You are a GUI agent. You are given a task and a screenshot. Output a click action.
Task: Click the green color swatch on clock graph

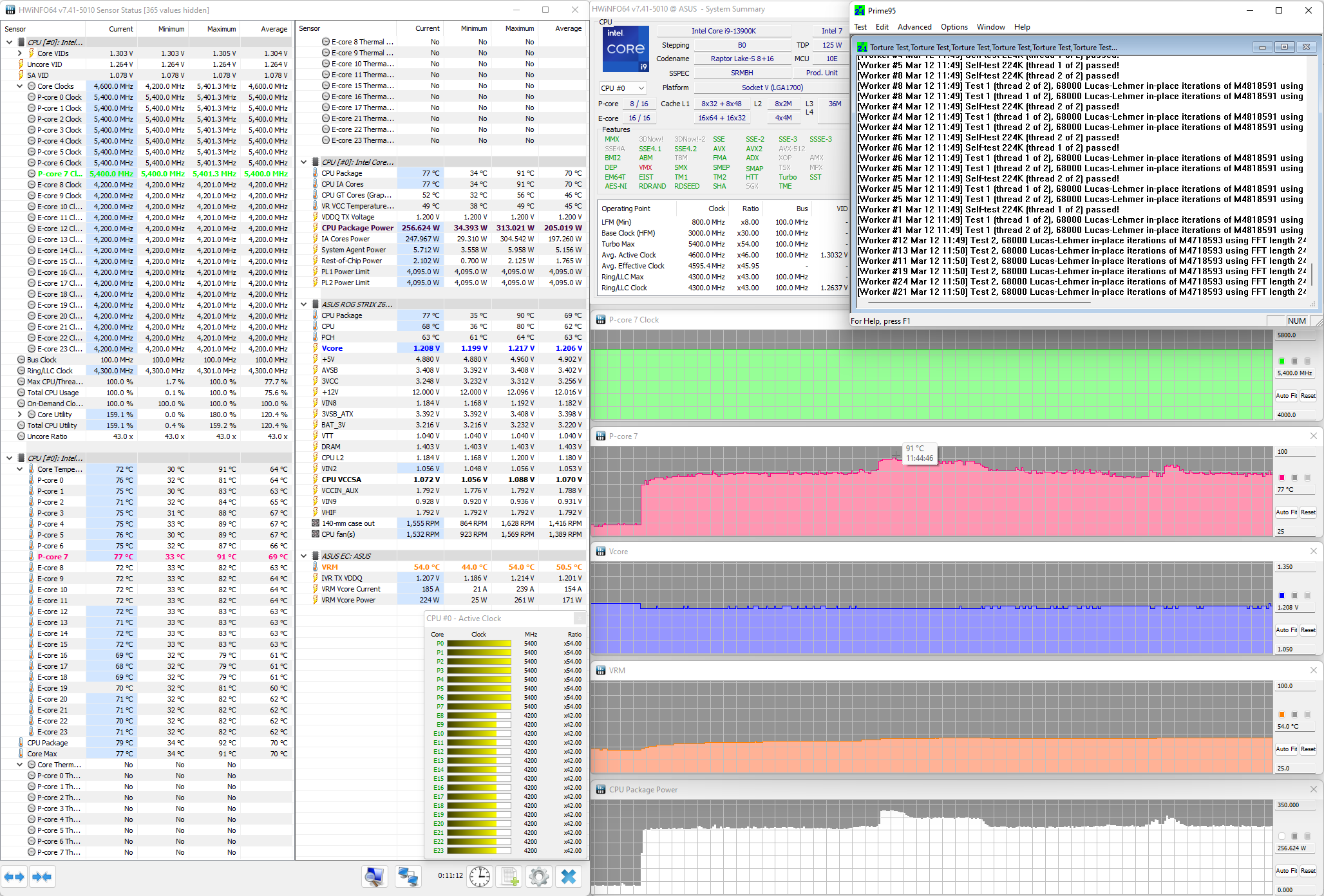[x=1281, y=361]
